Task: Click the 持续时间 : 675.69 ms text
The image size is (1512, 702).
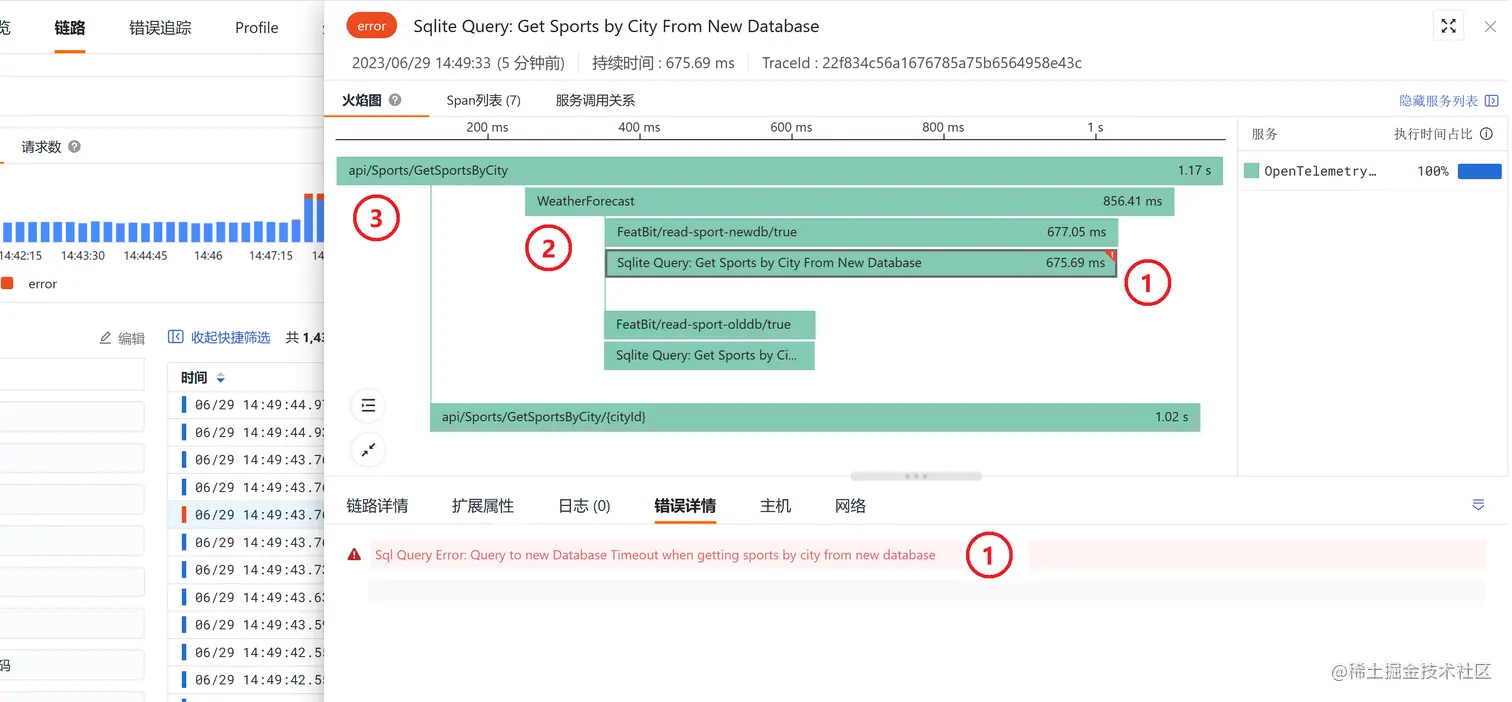Action: pyautogui.click(x=663, y=63)
